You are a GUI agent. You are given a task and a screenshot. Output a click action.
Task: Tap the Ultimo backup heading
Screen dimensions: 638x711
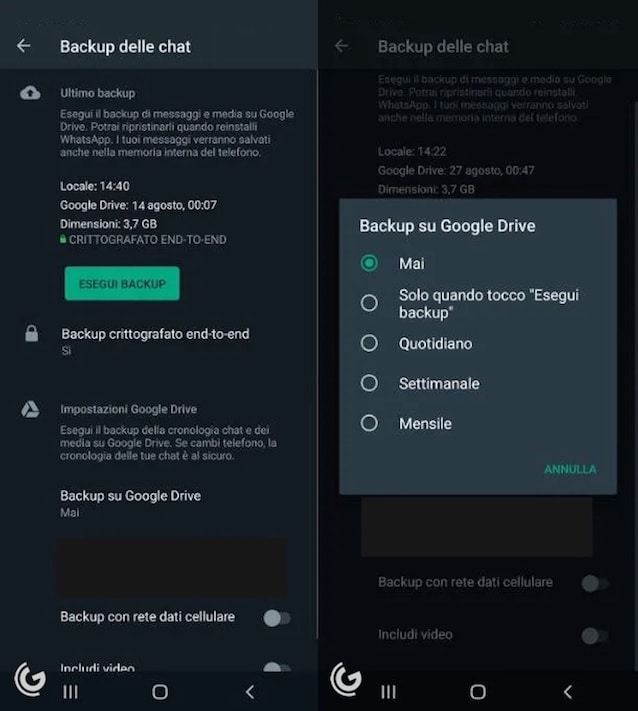tap(97, 93)
